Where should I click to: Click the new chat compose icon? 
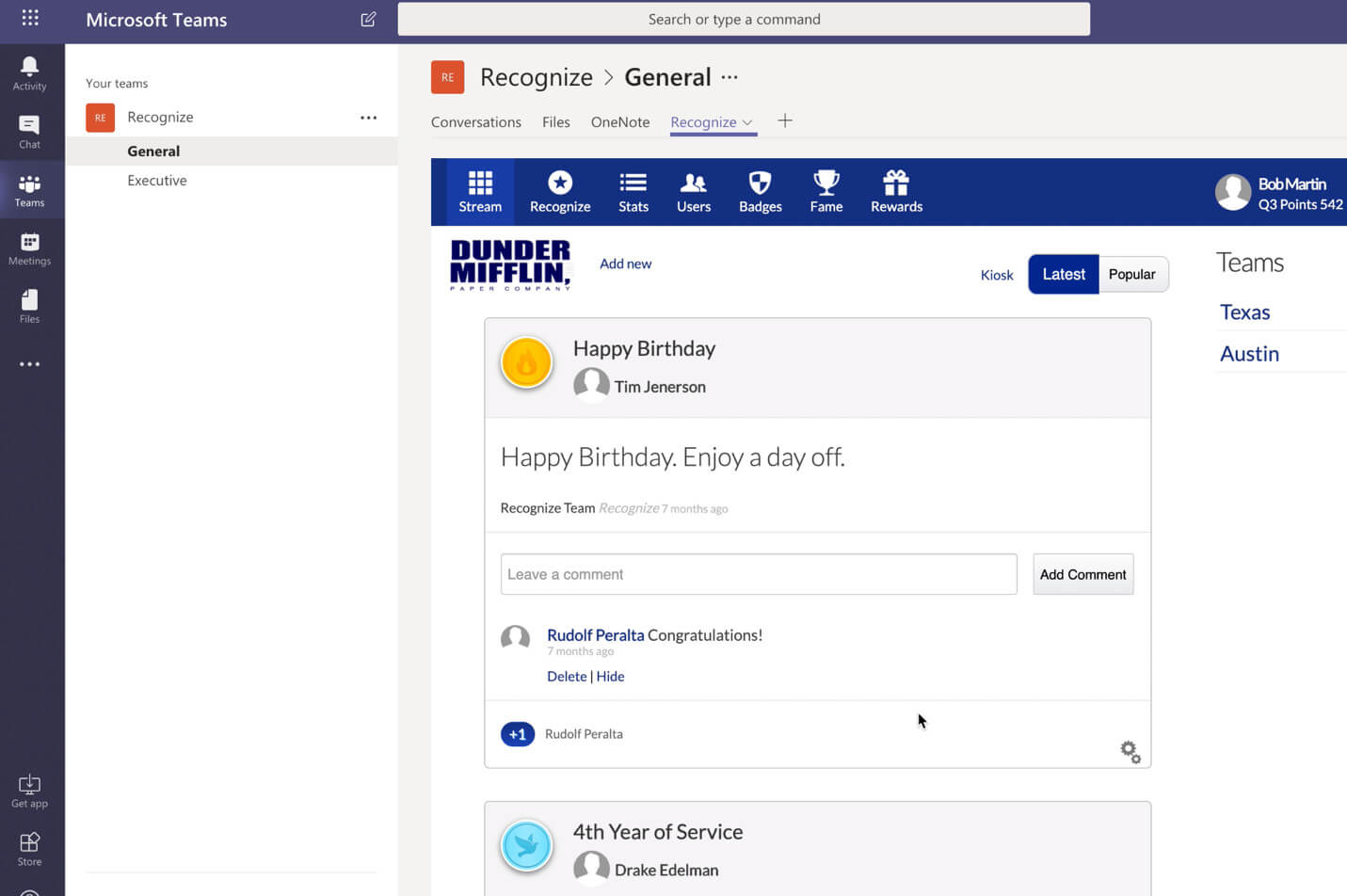pyautogui.click(x=368, y=19)
